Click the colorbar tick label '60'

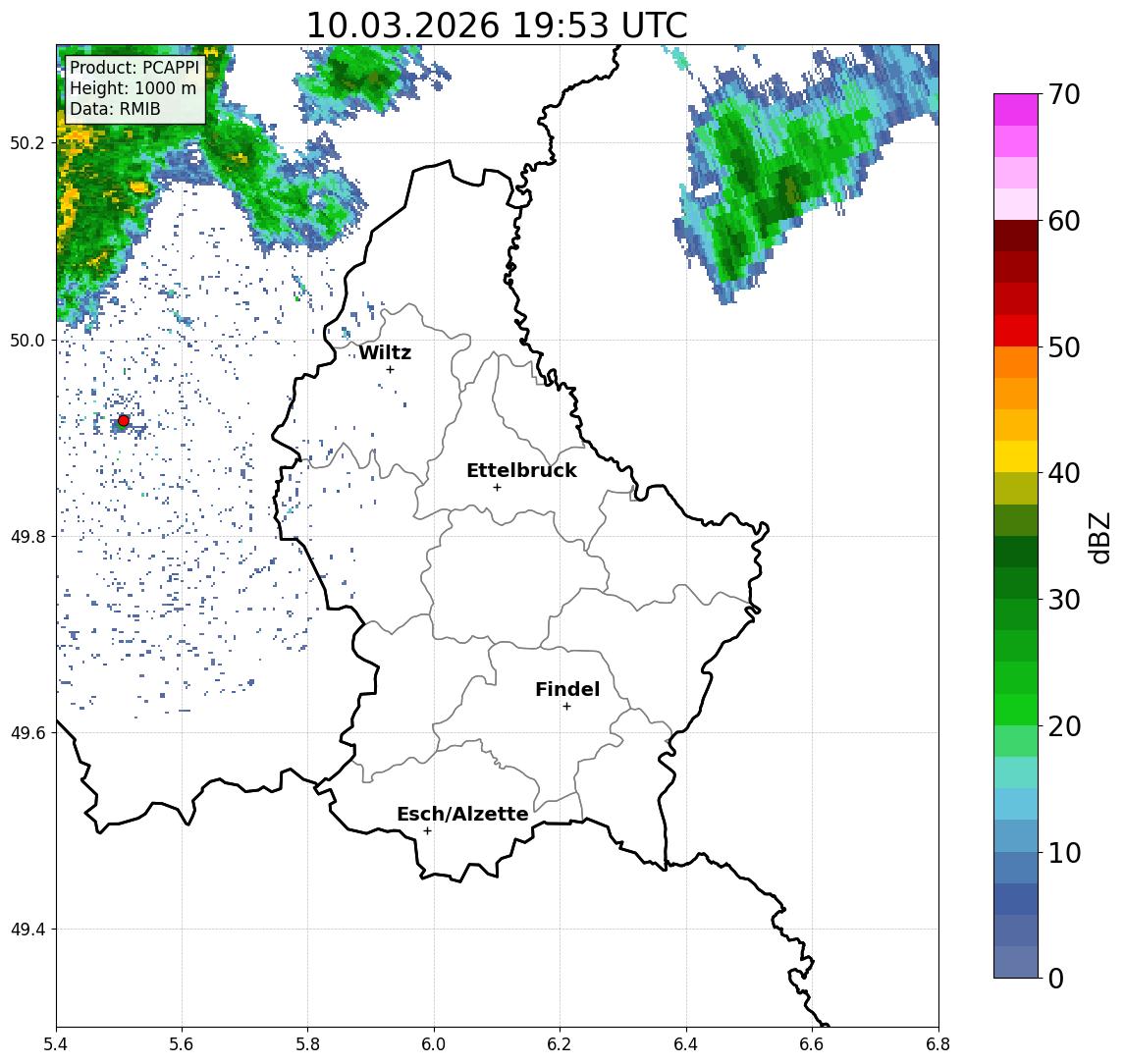(x=1064, y=221)
